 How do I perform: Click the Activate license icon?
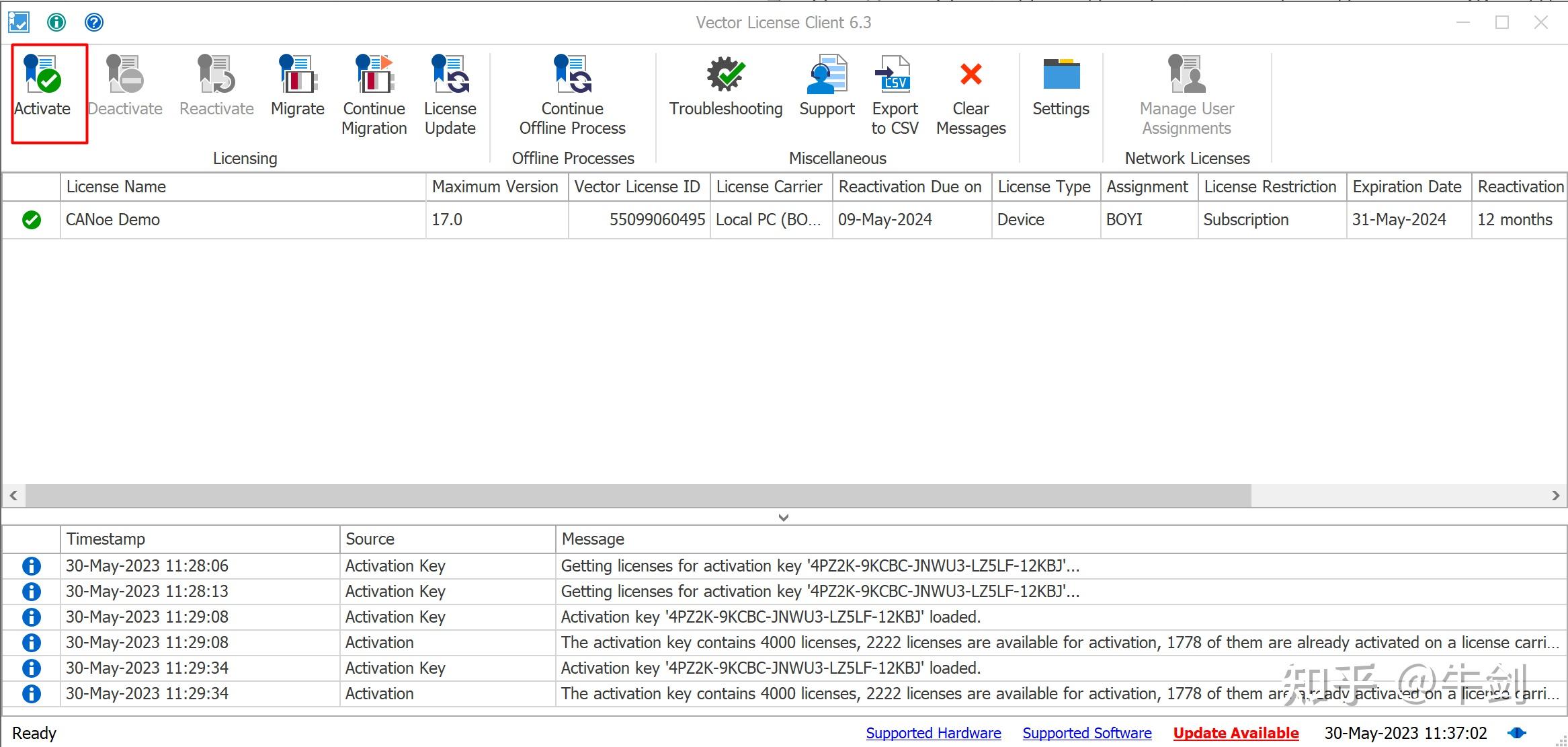42,75
